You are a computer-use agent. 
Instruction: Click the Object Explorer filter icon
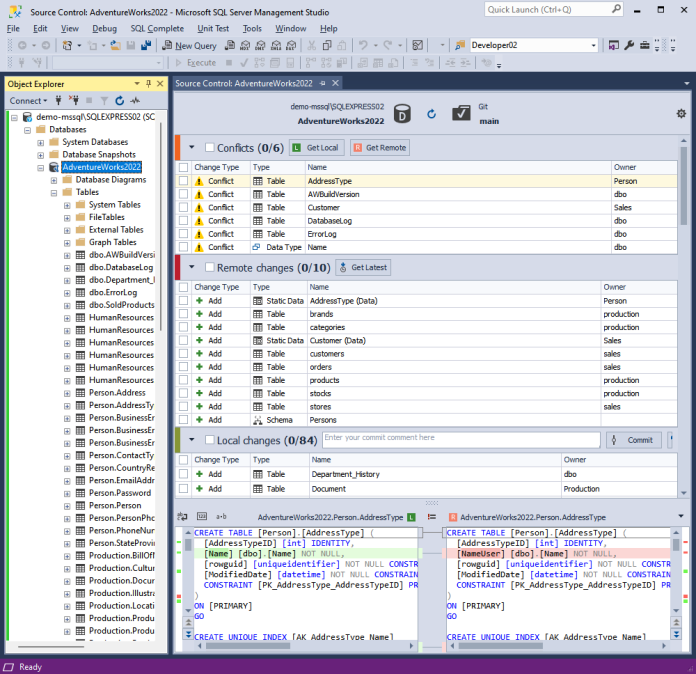pos(104,101)
